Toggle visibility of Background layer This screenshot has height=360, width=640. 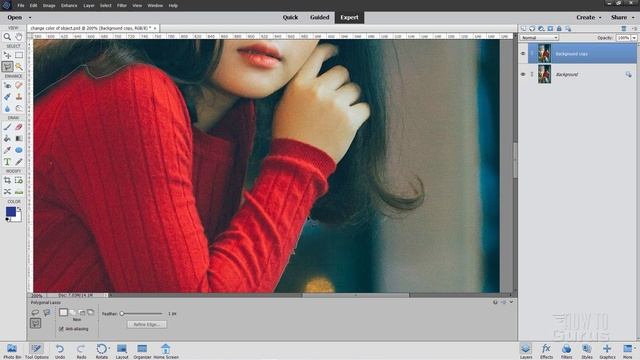point(523,74)
